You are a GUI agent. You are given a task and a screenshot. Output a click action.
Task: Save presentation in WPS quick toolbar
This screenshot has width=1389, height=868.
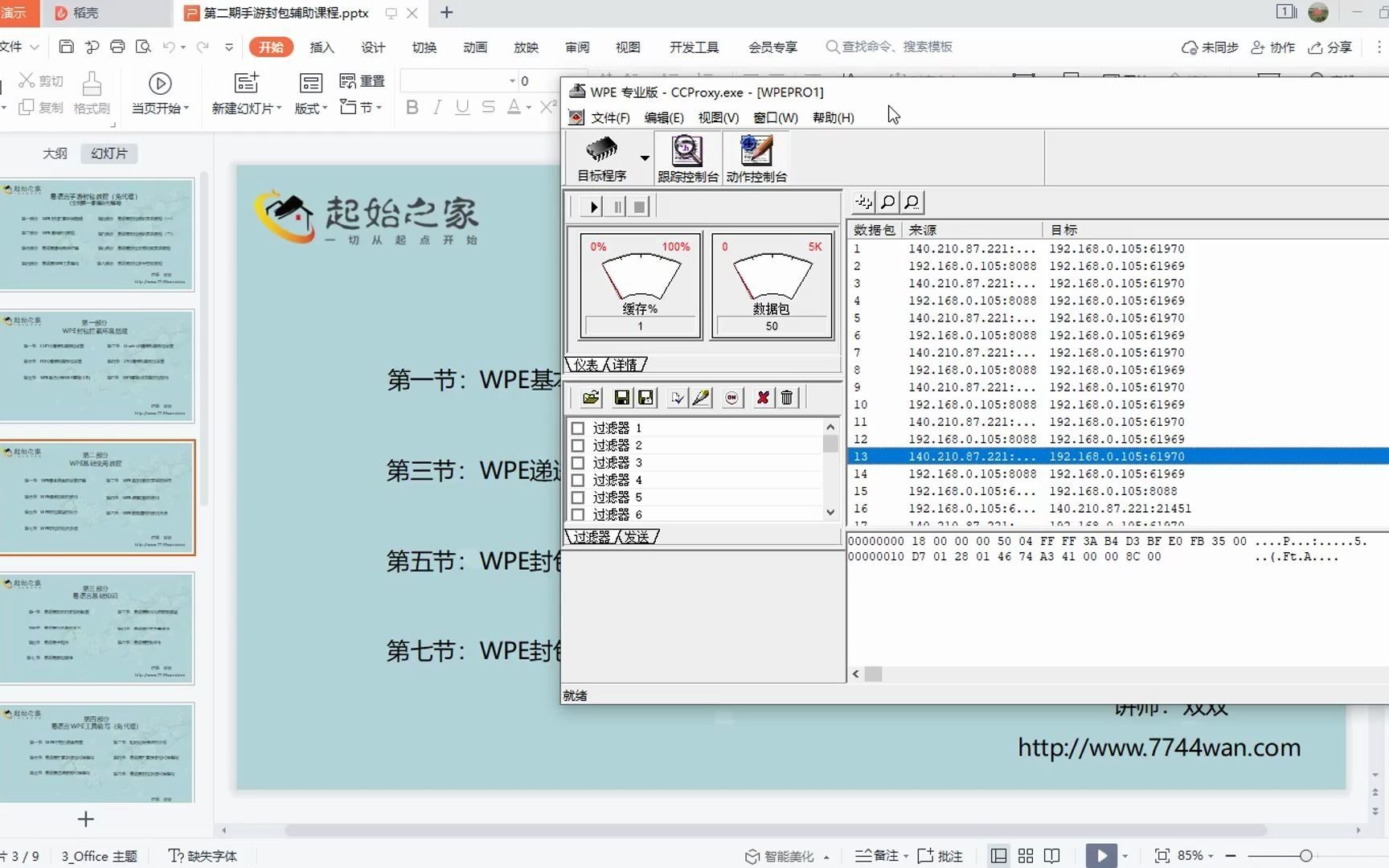pyautogui.click(x=67, y=47)
